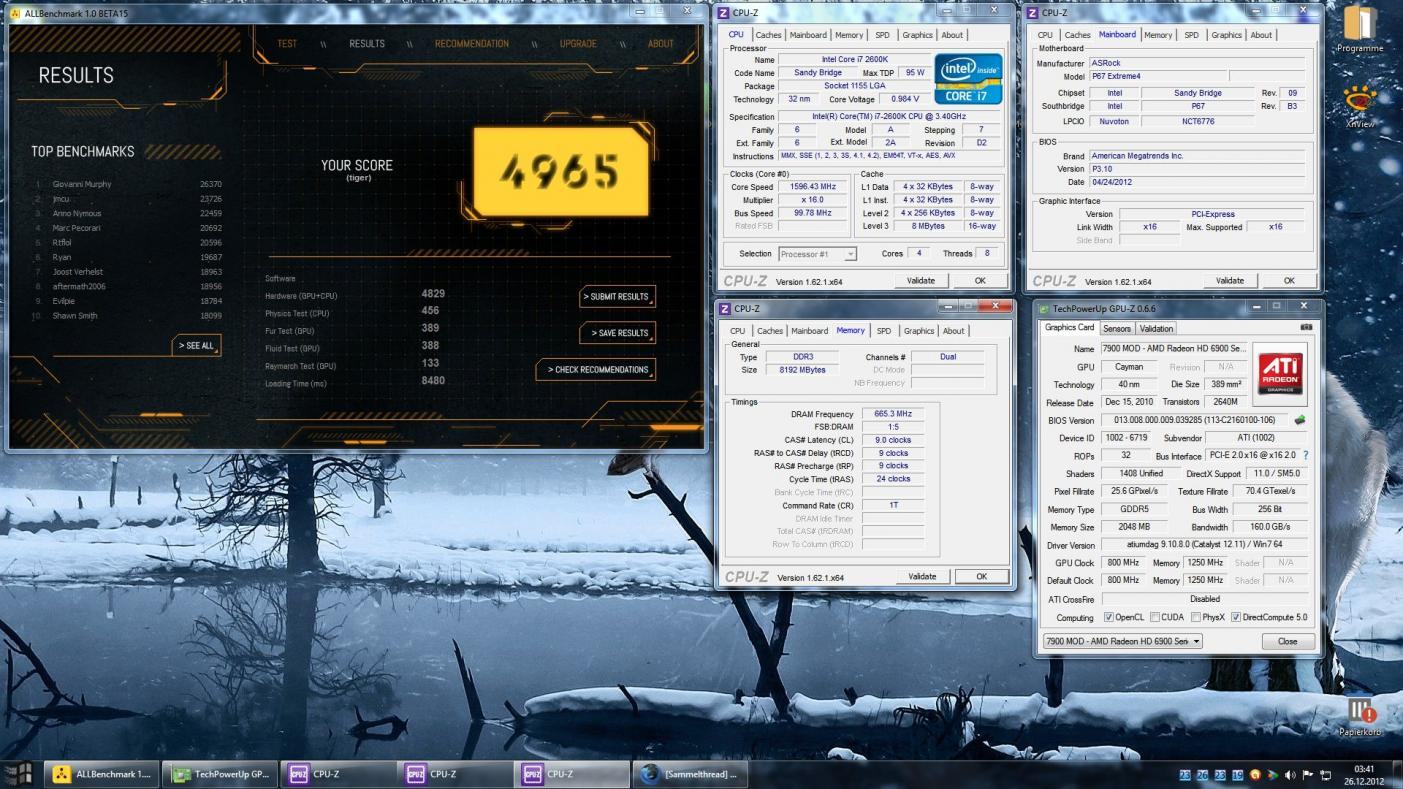Select Shawn Smith in top benchmarks list
The image size is (1403, 789).
[x=128, y=316]
